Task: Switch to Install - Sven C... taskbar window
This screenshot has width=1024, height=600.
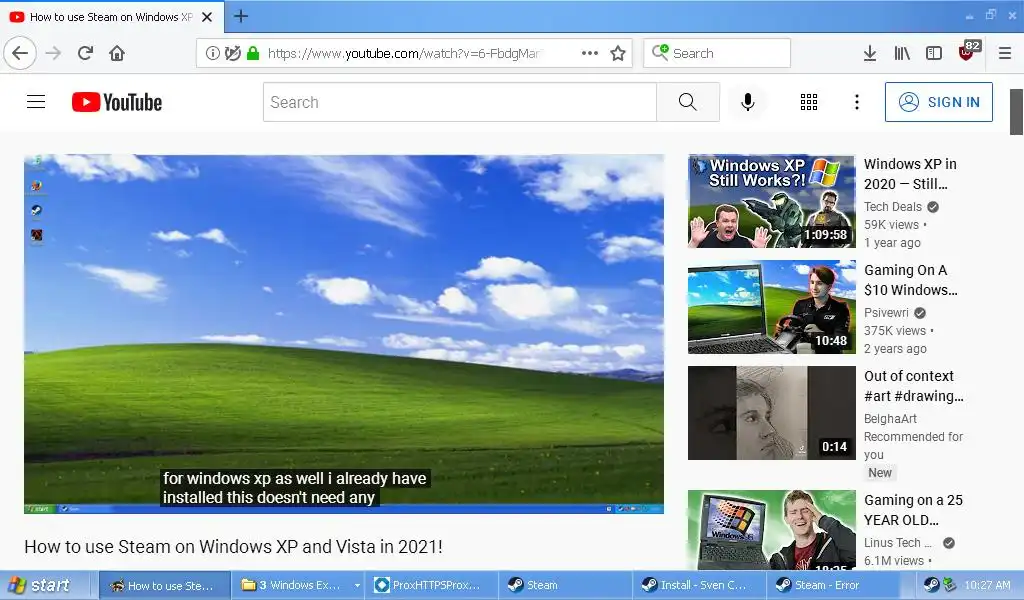Action: [x=699, y=585]
